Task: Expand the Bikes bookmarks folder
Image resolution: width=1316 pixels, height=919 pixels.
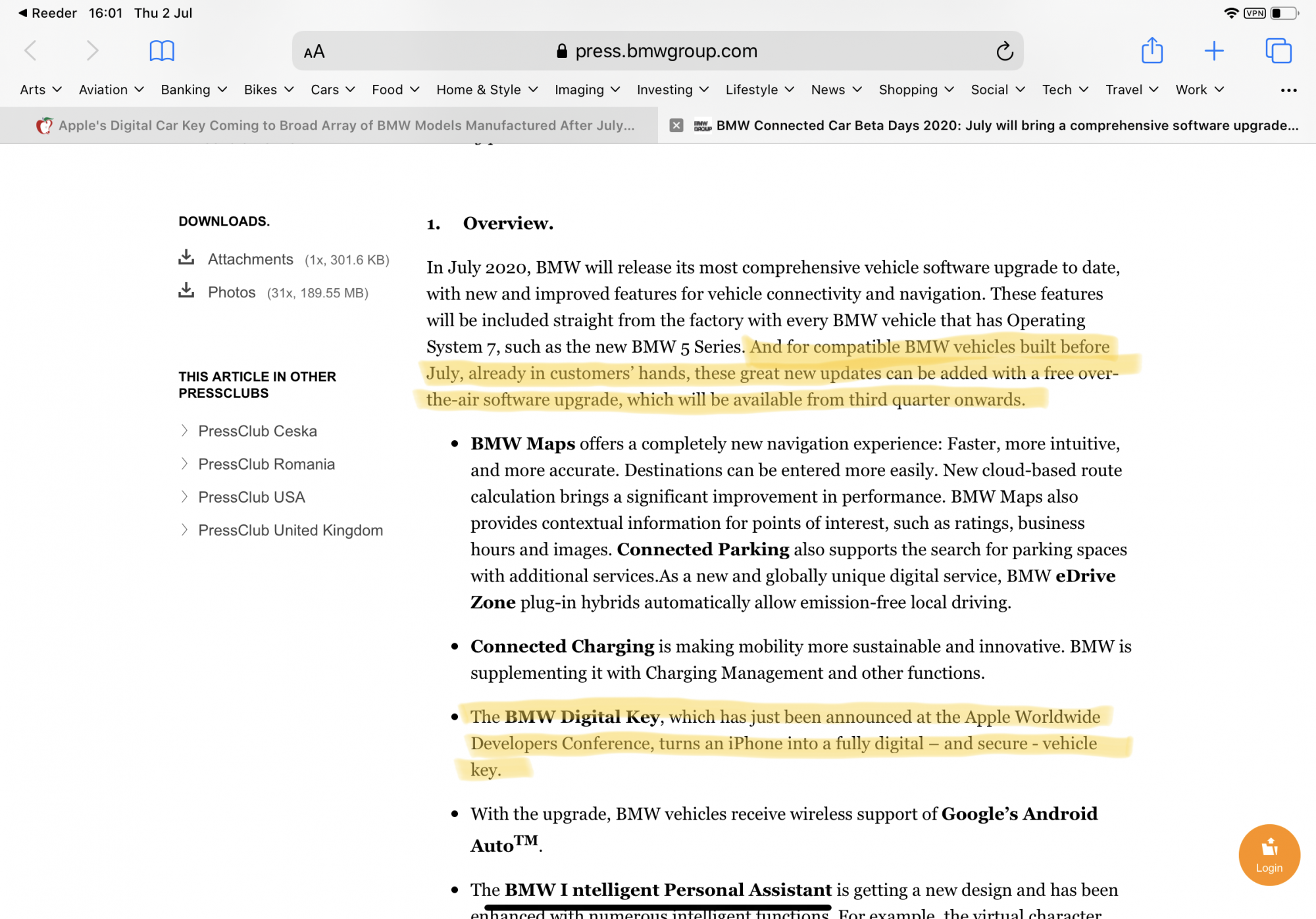Action: 268,89
